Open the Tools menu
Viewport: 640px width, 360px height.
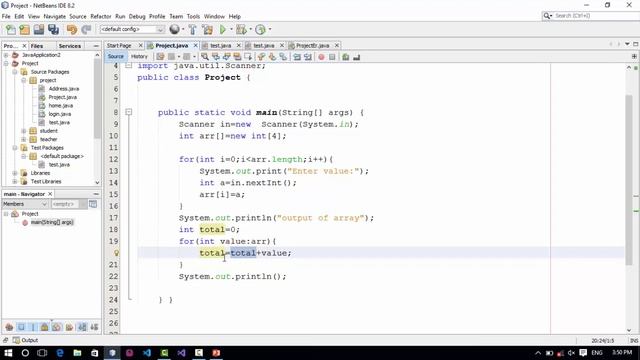[193, 16]
